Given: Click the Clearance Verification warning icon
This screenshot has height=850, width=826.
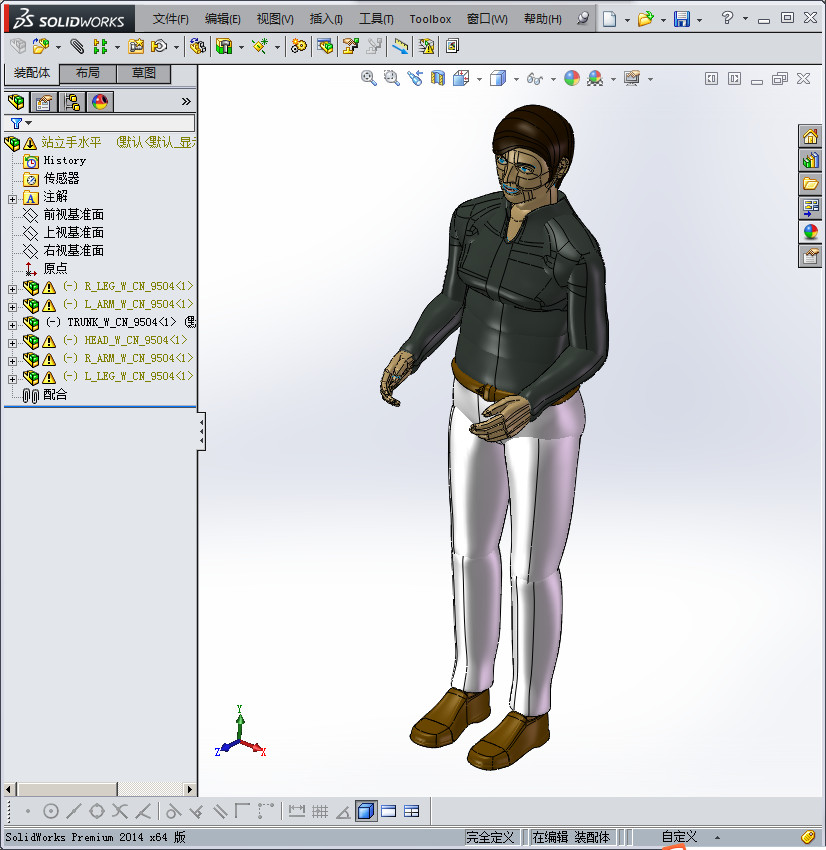Looking at the screenshot, I should tap(427, 46).
